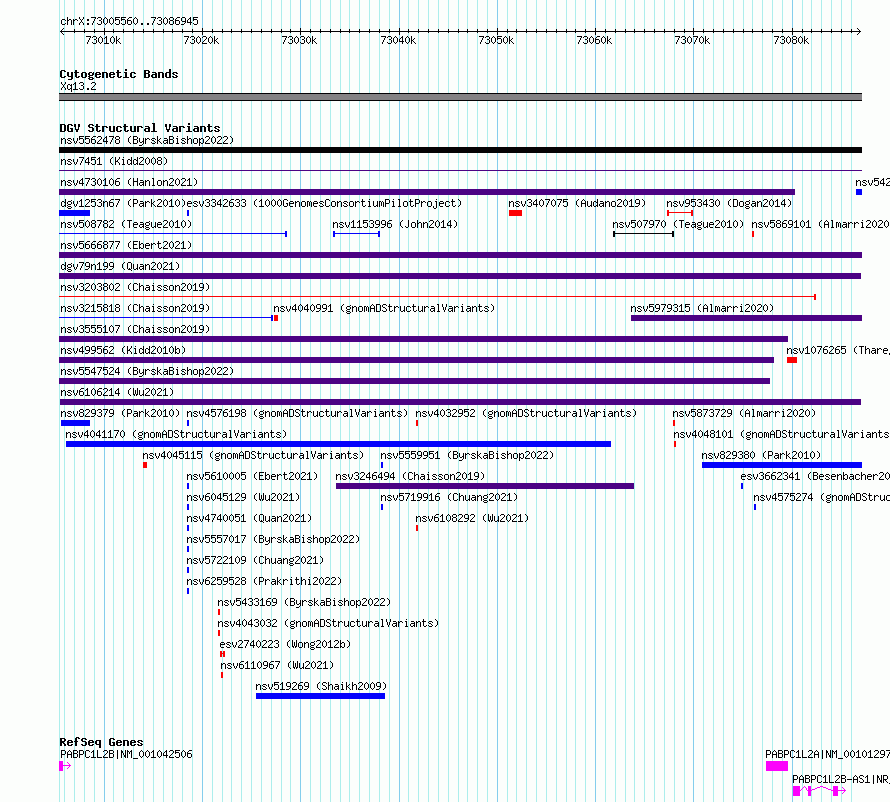Select the nsv3555107 (Chaisson2019) label
The width and height of the screenshot is (890, 802).
[x=135, y=329]
